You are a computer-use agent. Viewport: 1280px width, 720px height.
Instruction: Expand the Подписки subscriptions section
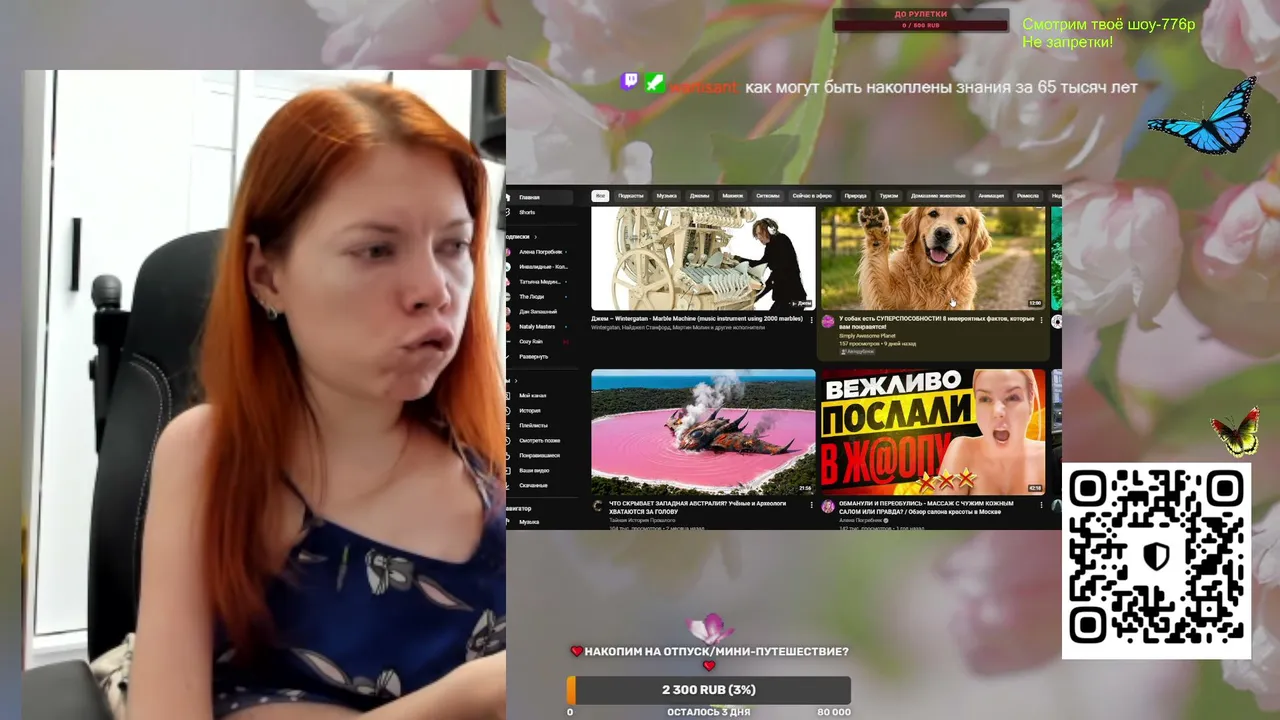click(x=520, y=237)
